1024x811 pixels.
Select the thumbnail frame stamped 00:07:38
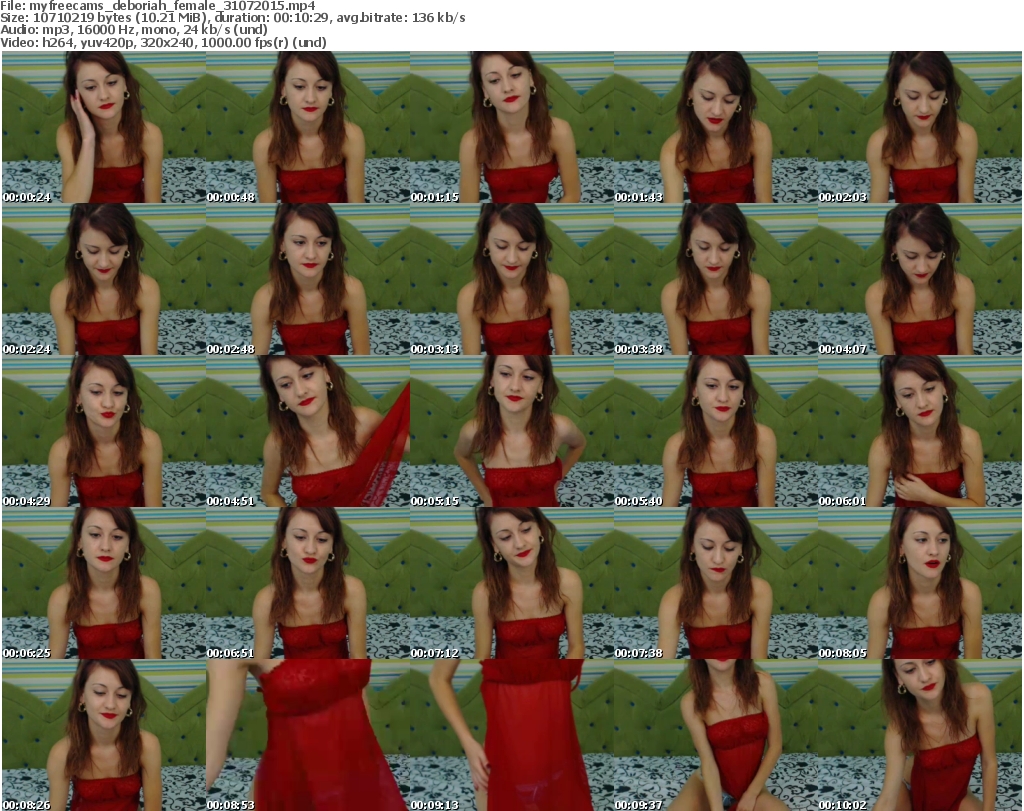[x=716, y=583]
